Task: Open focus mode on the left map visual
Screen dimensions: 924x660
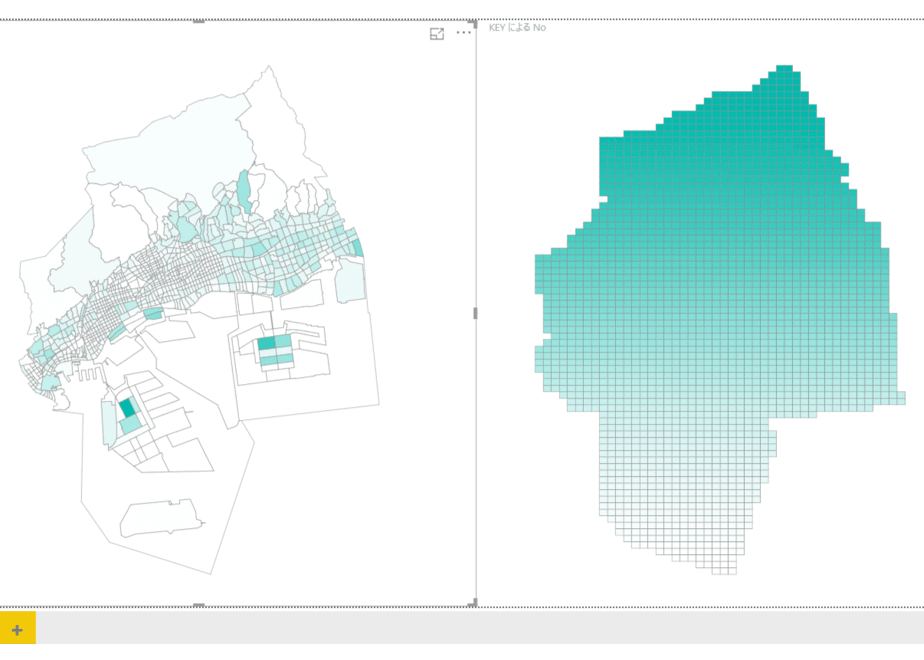Action: click(x=437, y=34)
